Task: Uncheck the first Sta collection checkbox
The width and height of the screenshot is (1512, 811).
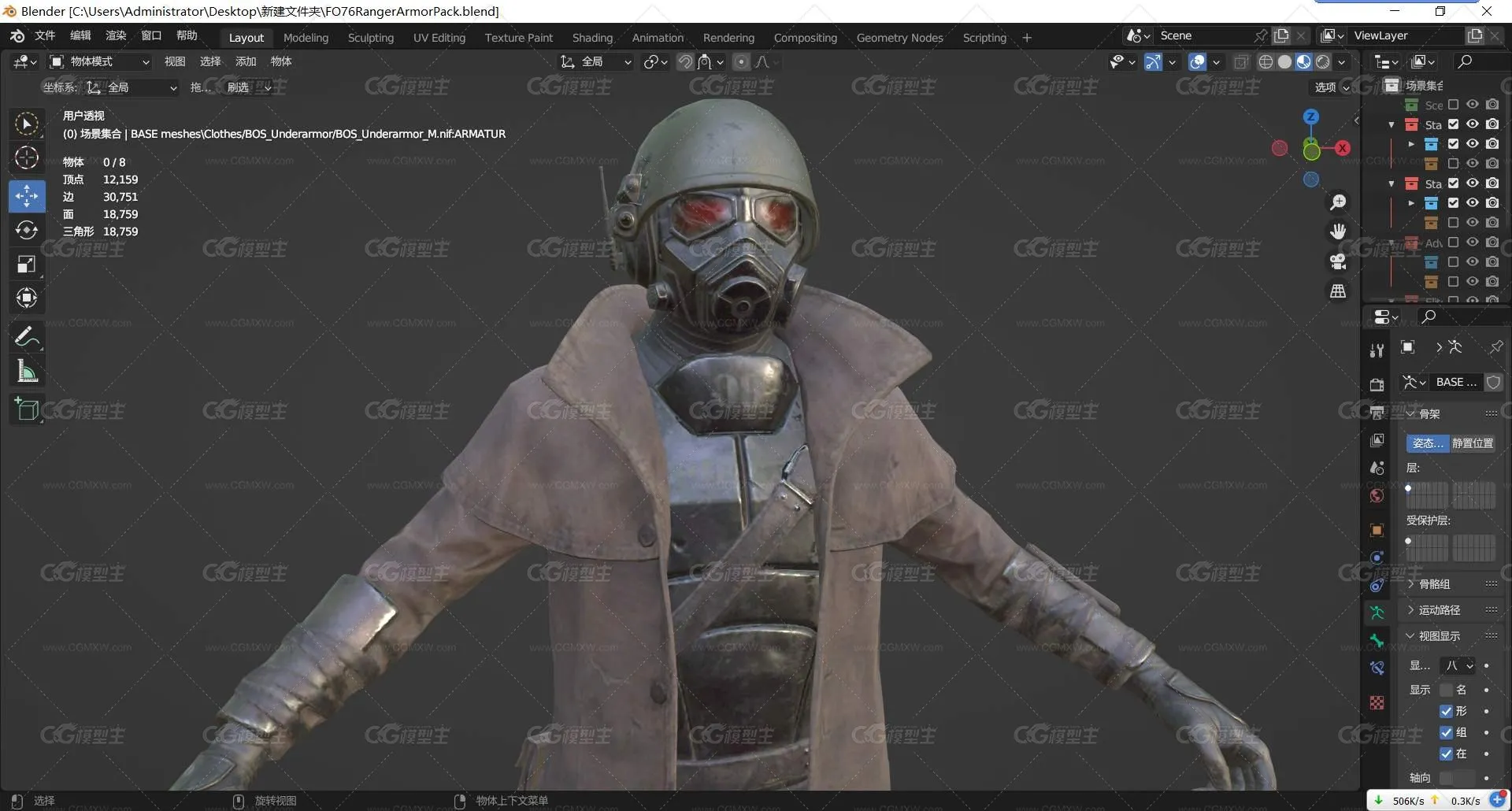Action: 1453,124
